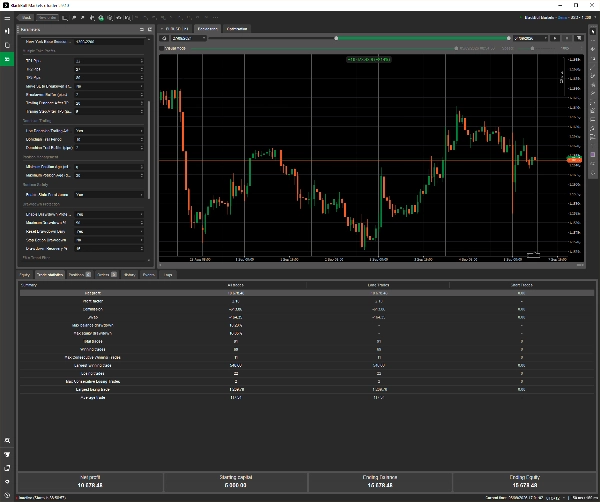
Task: Click the icon right of the stop button
Action: coord(579,38)
